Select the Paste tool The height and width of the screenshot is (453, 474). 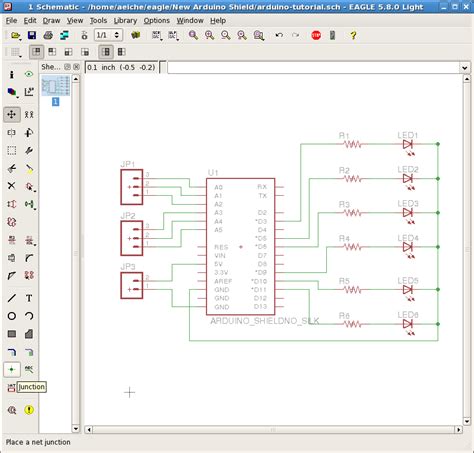click(x=29, y=168)
